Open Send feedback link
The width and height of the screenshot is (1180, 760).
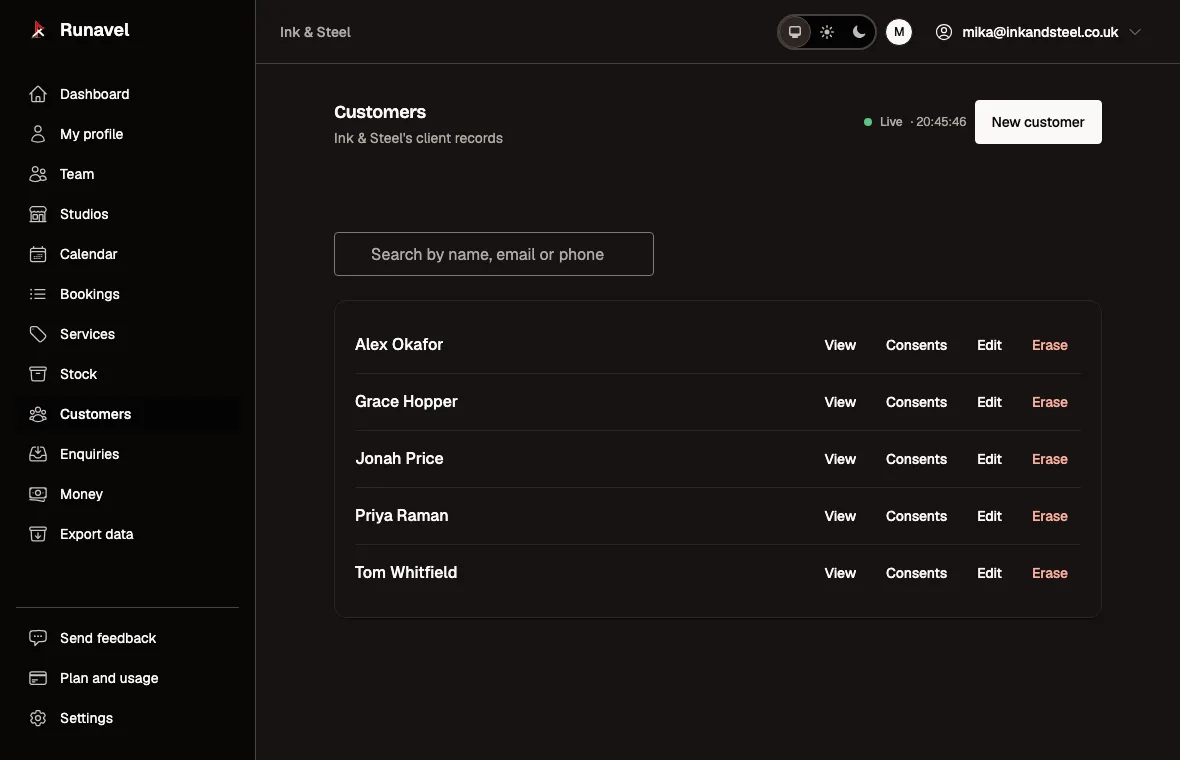[128, 638]
